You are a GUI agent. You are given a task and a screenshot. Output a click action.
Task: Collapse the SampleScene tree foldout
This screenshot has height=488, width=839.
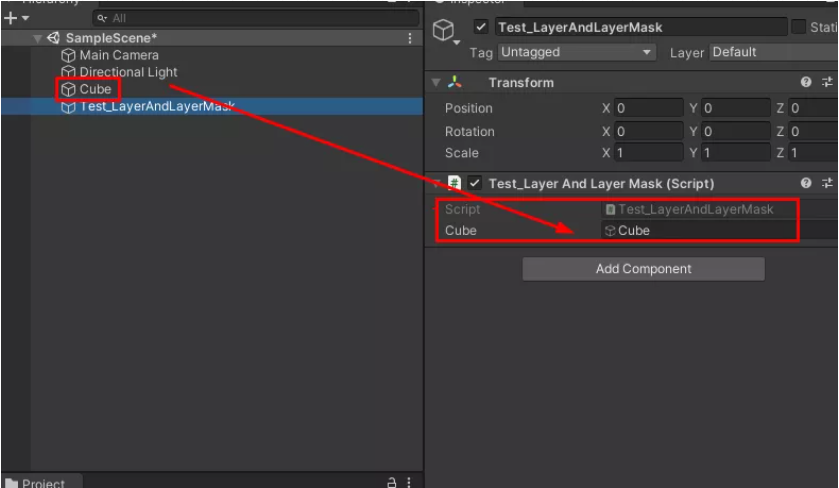[x=37, y=39]
